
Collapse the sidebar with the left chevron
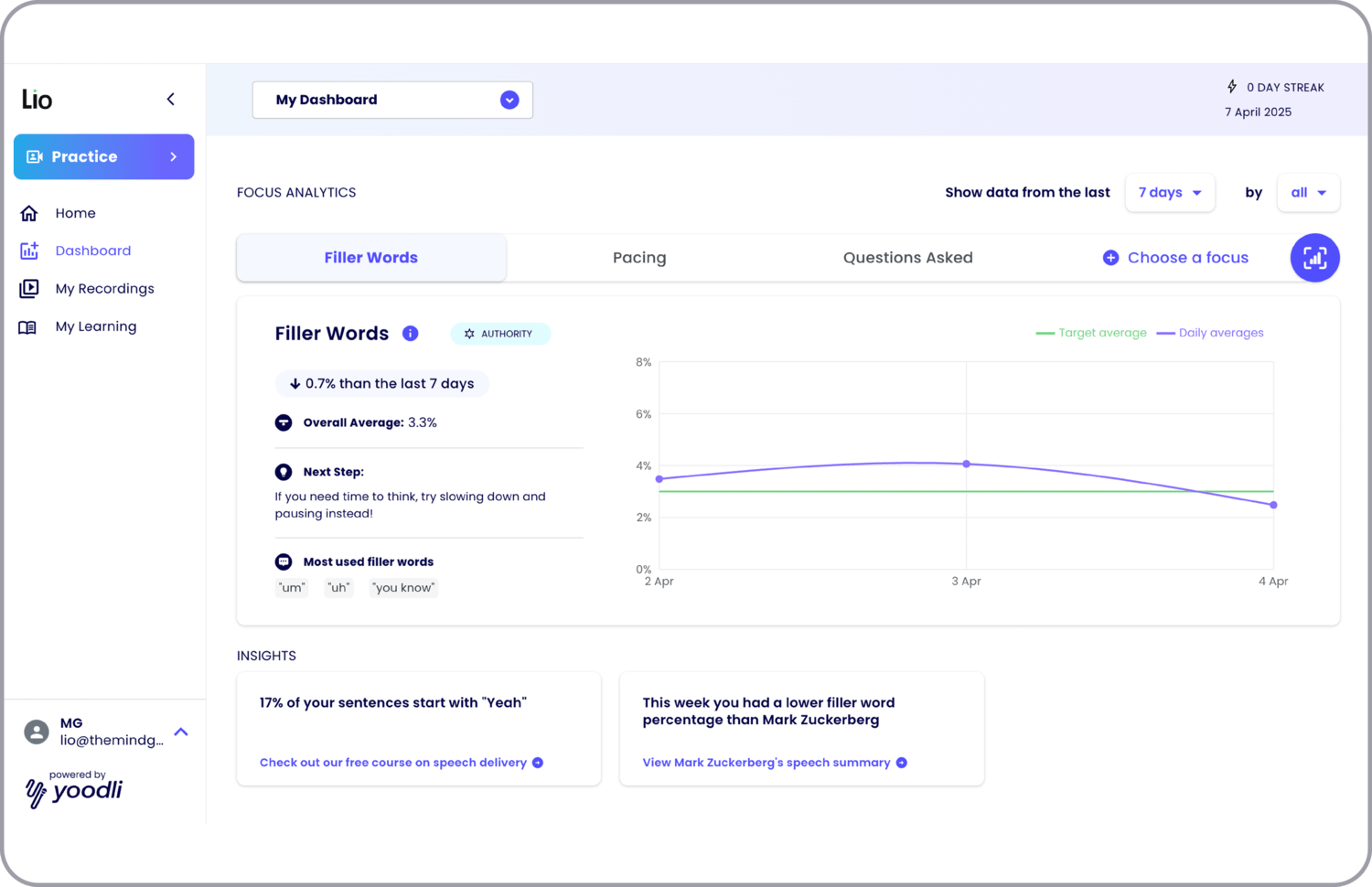pyautogui.click(x=171, y=99)
